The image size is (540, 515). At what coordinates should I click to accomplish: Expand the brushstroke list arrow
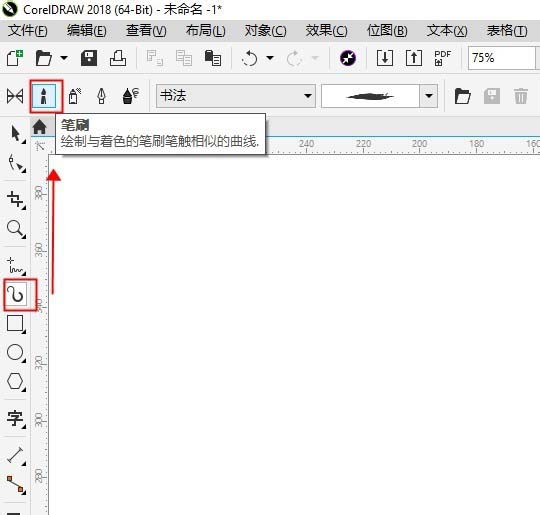pyautogui.click(x=428, y=96)
